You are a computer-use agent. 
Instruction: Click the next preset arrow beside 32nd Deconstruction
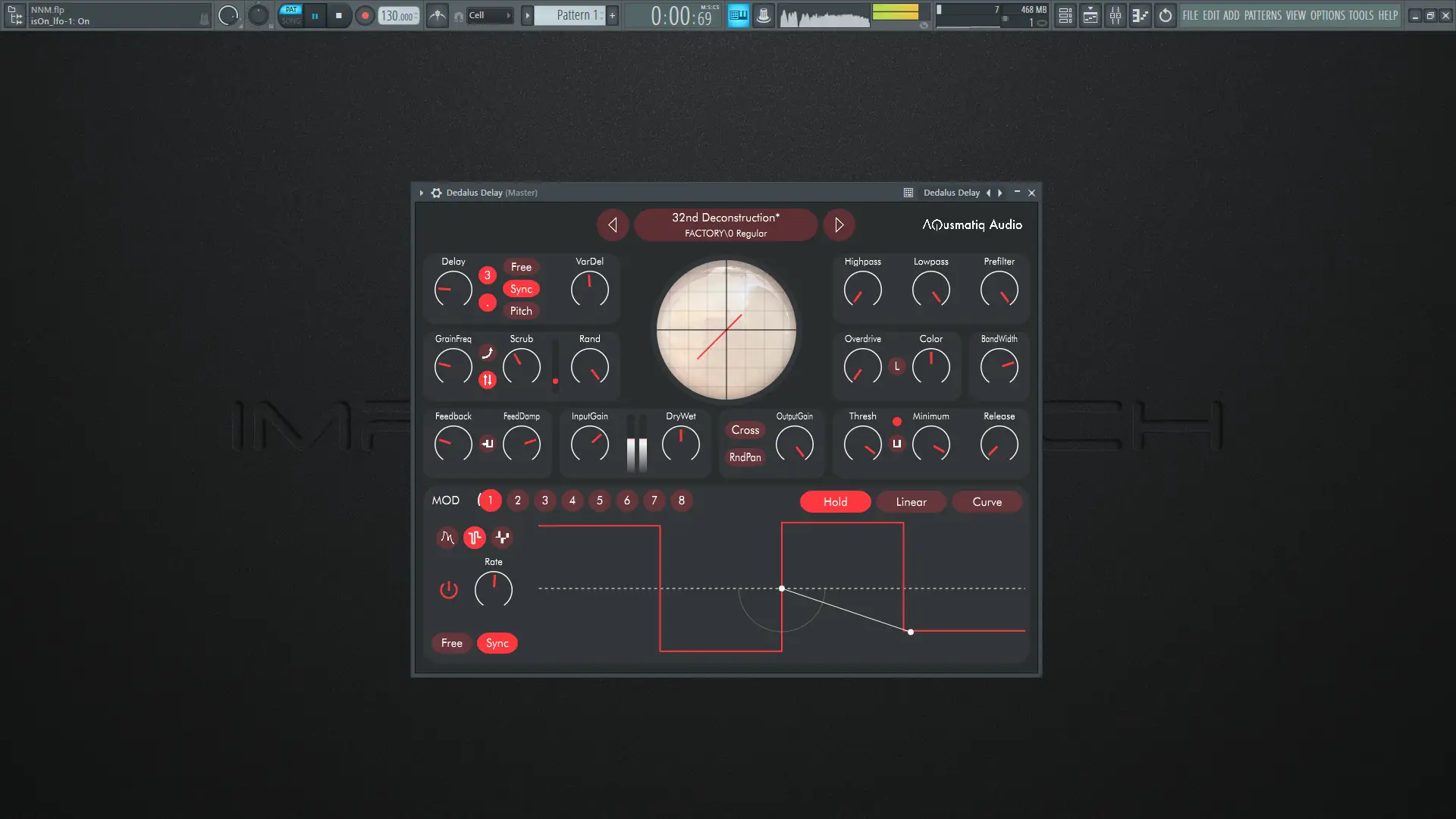[839, 224]
